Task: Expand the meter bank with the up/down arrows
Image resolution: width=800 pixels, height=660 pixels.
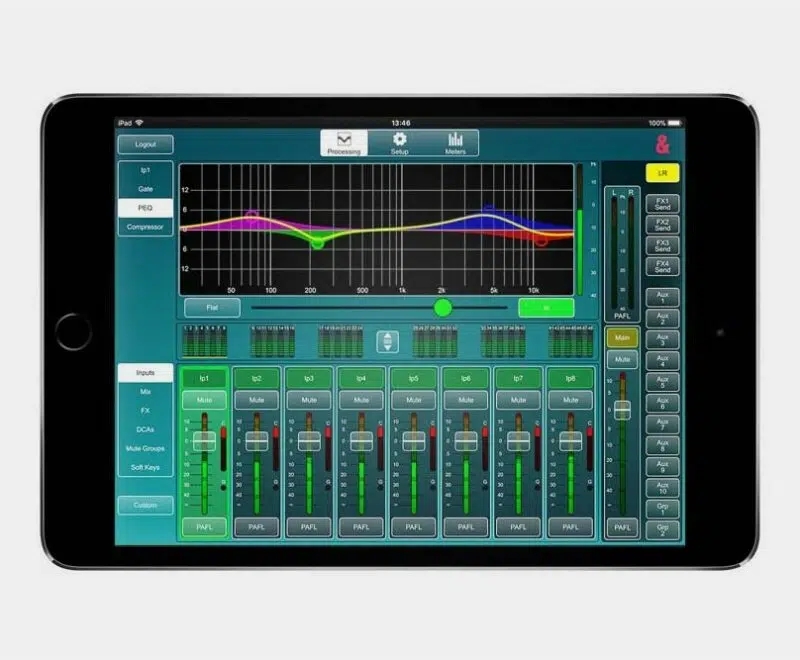Action: pos(387,342)
